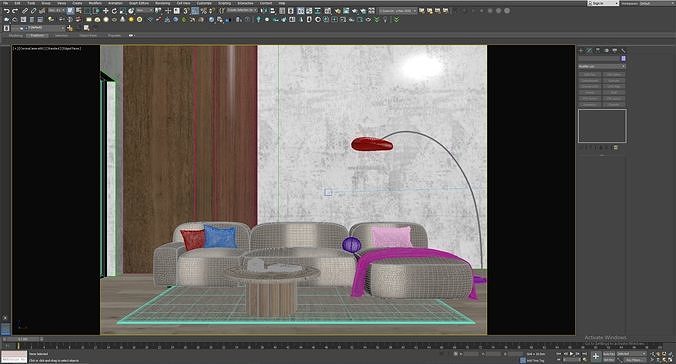Click the Key Filters button
The height and width of the screenshot is (364, 676).
(x=635, y=360)
